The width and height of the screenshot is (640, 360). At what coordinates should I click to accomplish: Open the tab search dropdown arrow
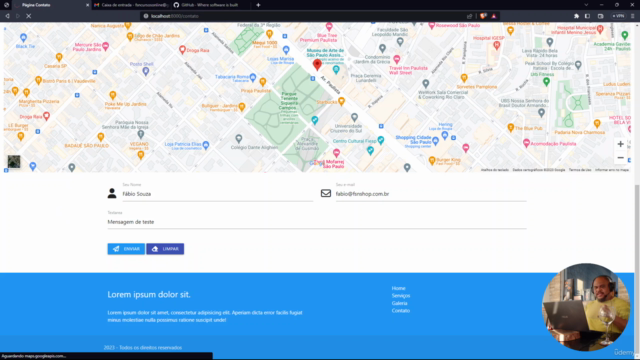click(586, 5)
